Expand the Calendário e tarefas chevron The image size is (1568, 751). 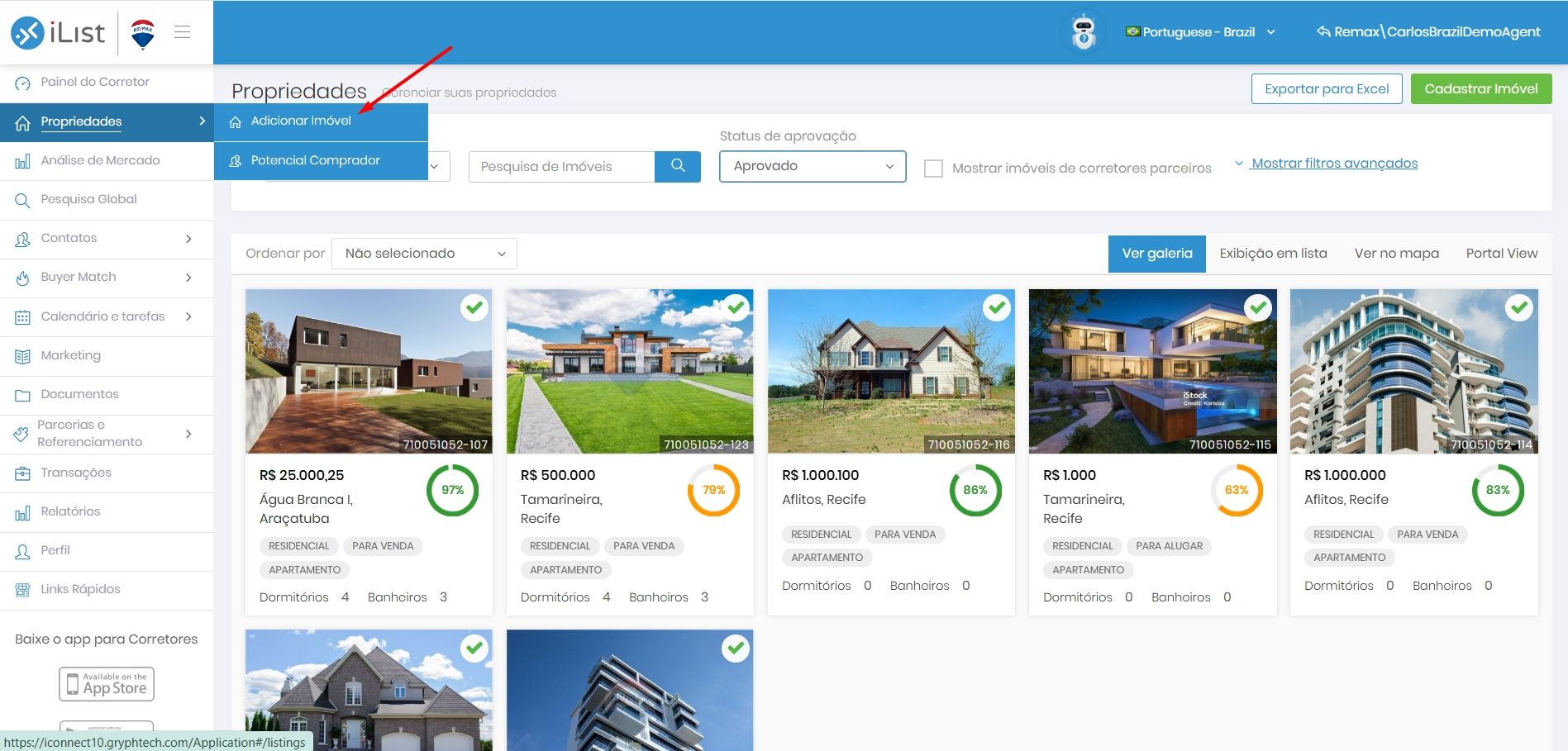click(x=188, y=316)
